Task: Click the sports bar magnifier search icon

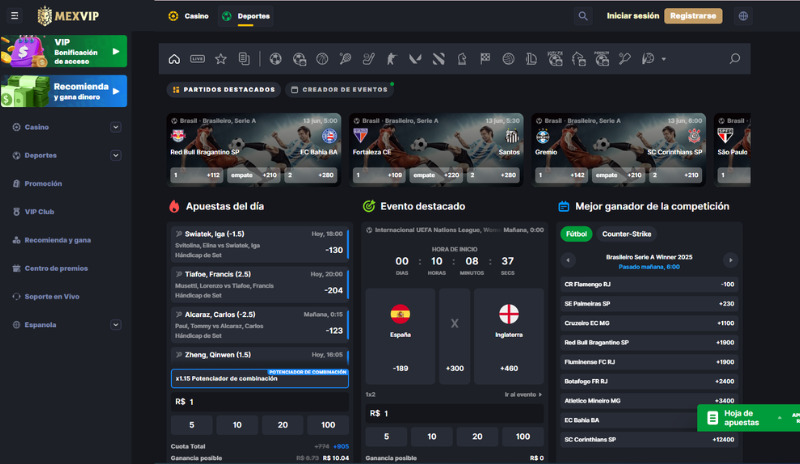Action: tap(735, 59)
